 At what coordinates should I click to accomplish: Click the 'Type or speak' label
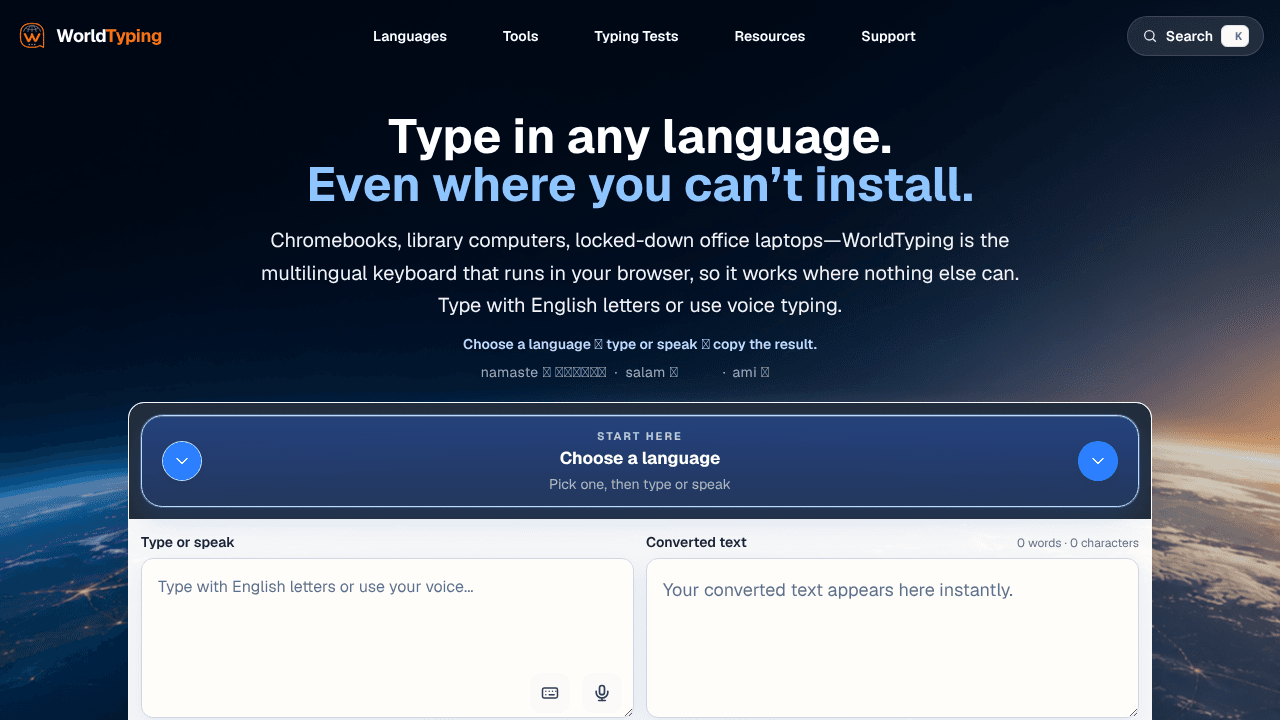coord(188,542)
